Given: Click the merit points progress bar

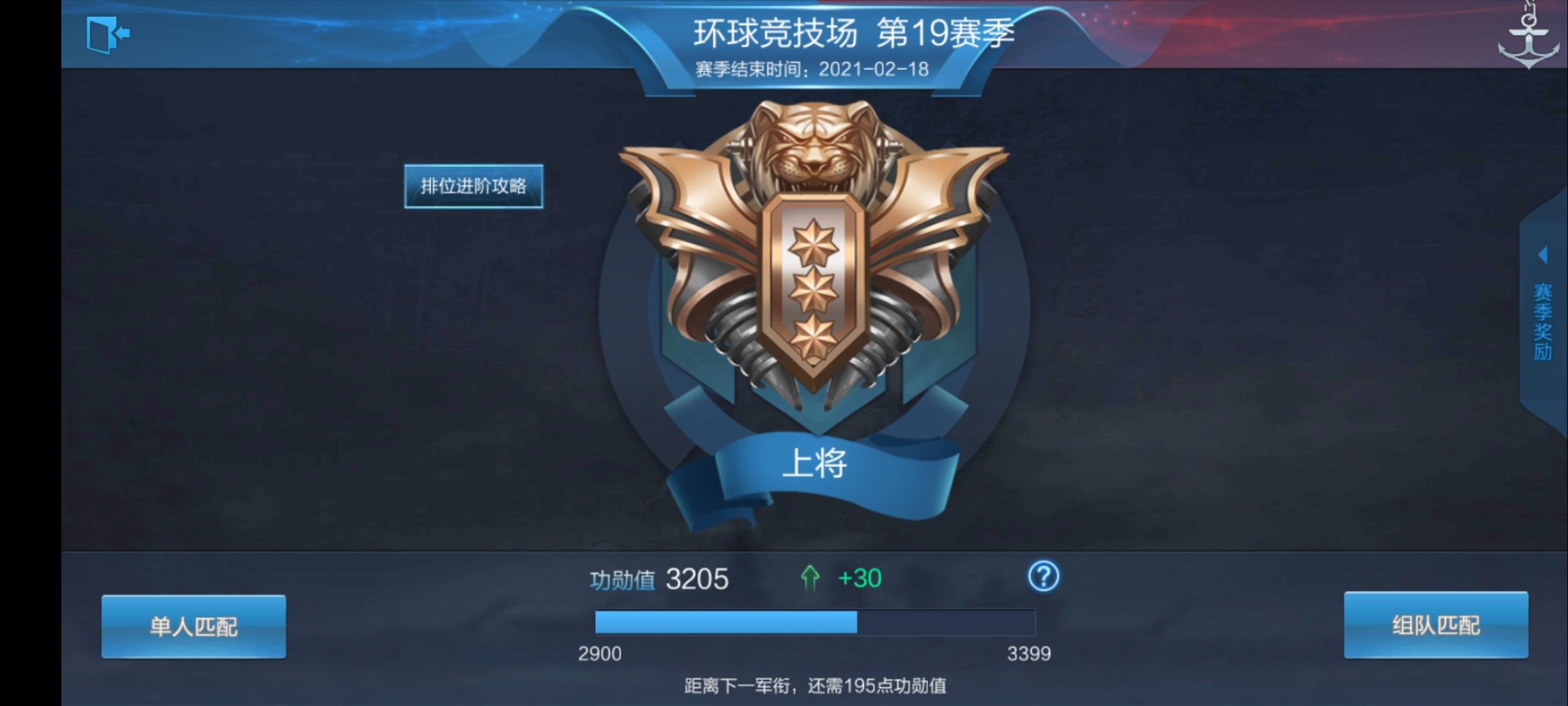Looking at the screenshot, I should coord(815,622).
